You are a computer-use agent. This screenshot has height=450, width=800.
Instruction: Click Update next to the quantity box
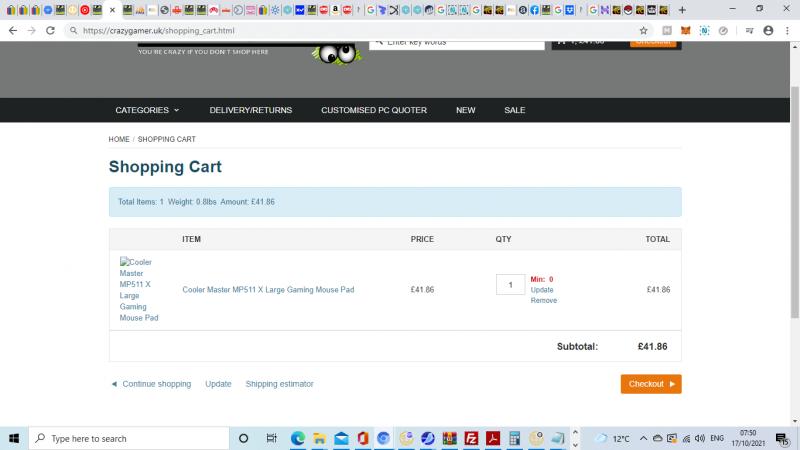[x=542, y=290]
